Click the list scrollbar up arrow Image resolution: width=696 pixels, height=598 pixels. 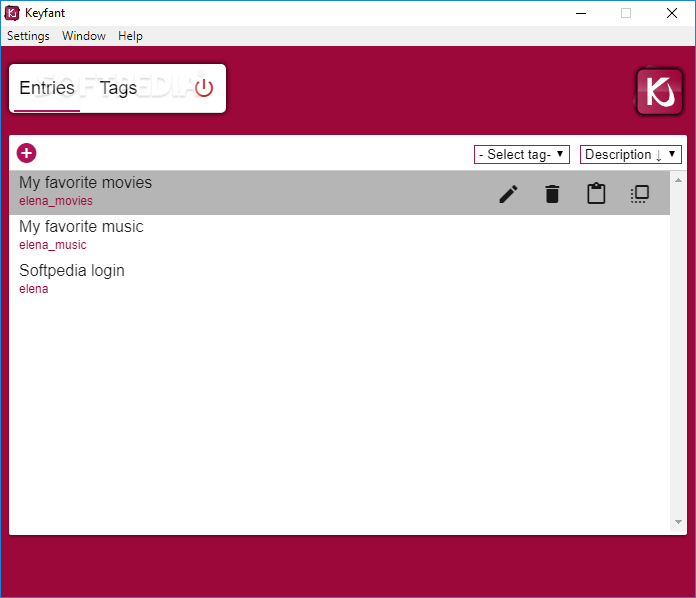(678, 180)
